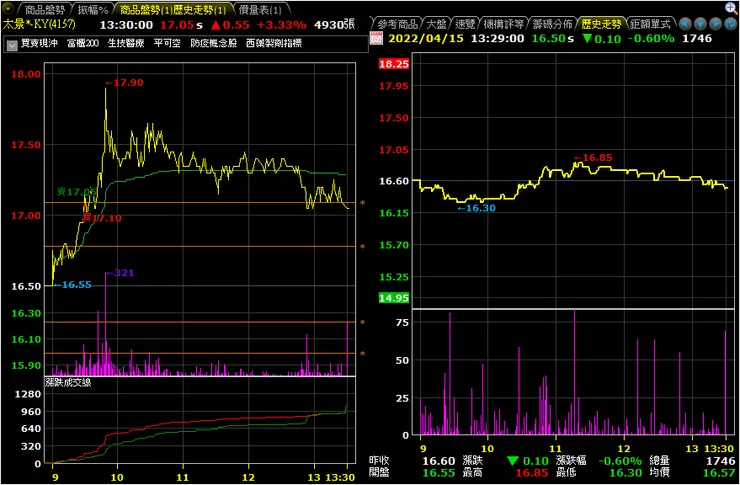
Task: Click the 最低 16.30 value
Action: [626, 473]
